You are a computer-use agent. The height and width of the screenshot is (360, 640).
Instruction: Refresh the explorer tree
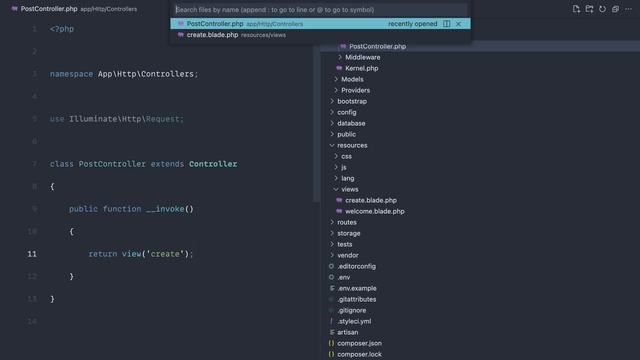[x=602, y=9]
